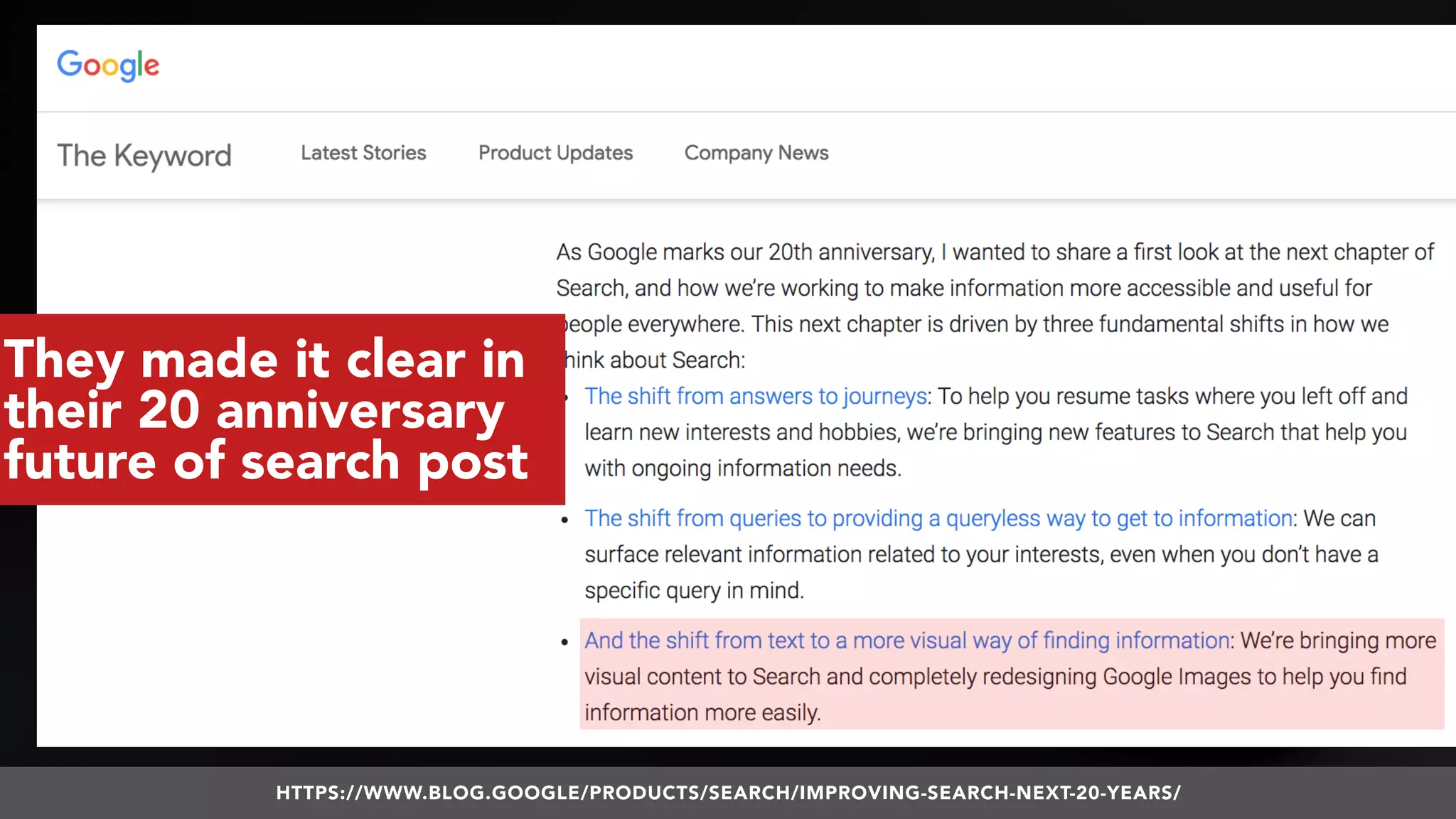This screenshot has height=819, width=1456.
Task: Go to Company News section
Action: pos(756,153)
